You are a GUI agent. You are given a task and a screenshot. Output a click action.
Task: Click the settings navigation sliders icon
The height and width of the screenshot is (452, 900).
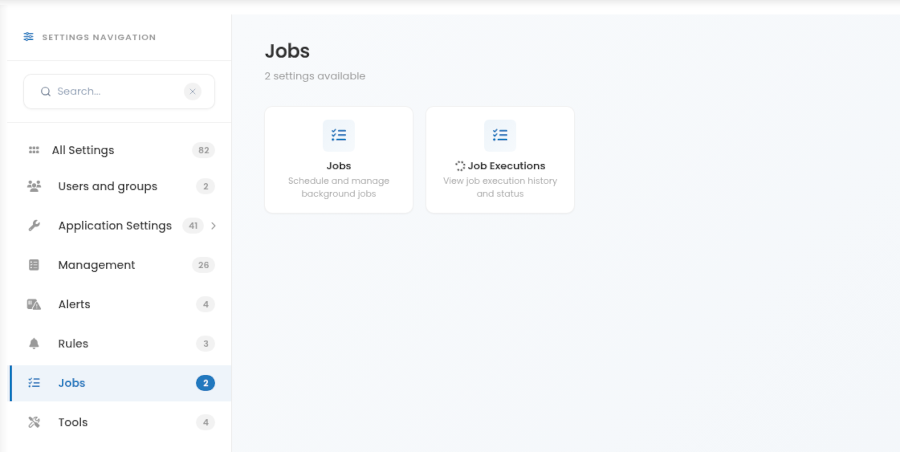click(x=28, y=37)
